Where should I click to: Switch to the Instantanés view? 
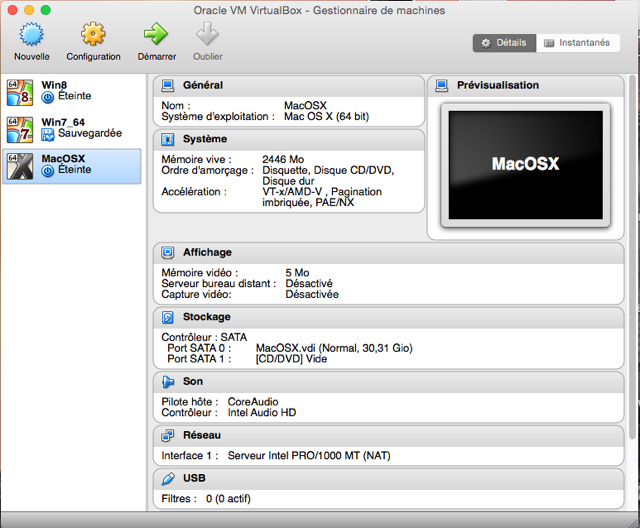[578, 43]
